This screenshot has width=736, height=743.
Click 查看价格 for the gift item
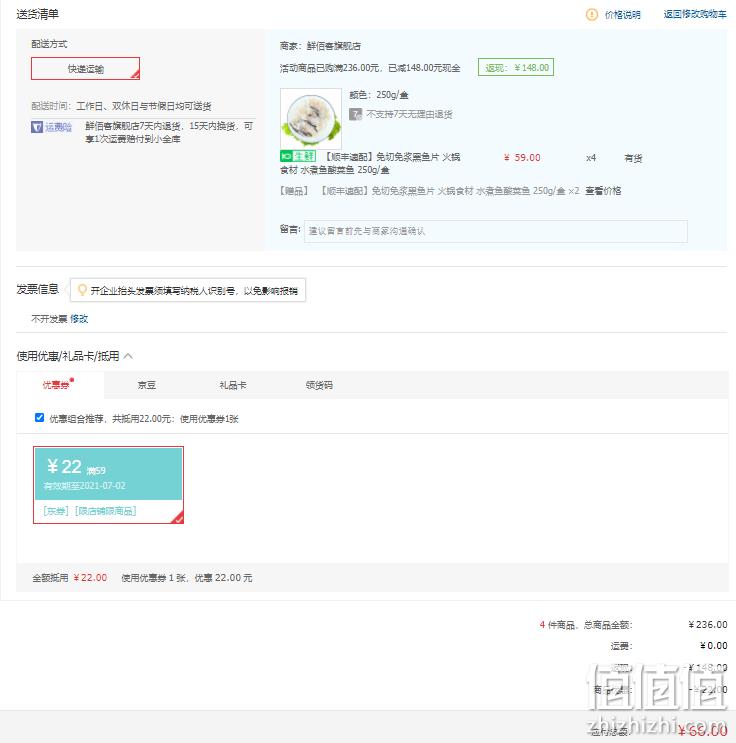[603, 191]
